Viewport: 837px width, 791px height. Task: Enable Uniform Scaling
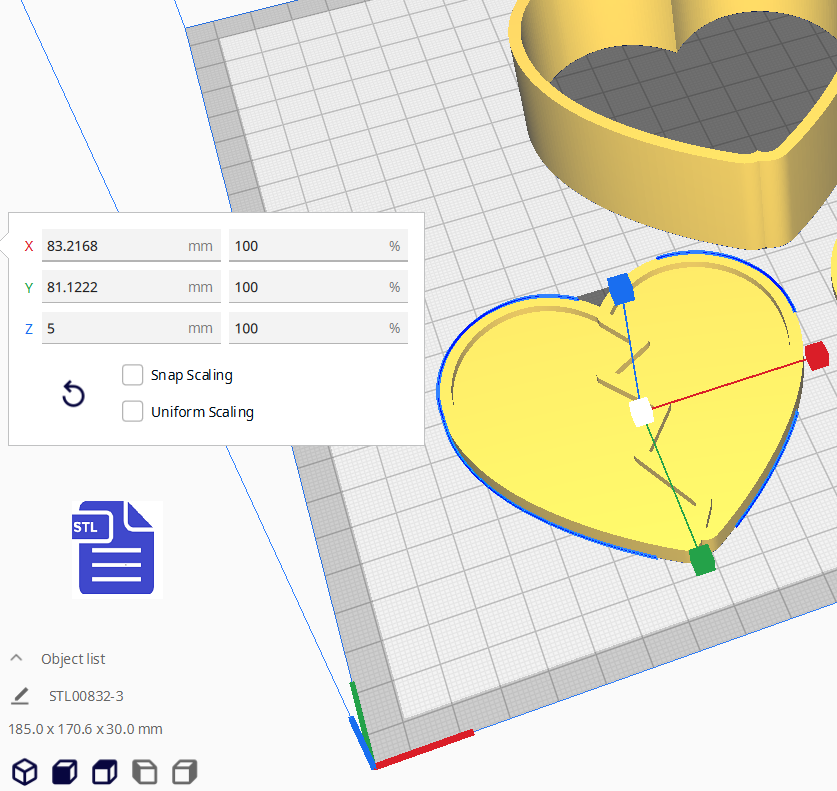pos(132,411)
